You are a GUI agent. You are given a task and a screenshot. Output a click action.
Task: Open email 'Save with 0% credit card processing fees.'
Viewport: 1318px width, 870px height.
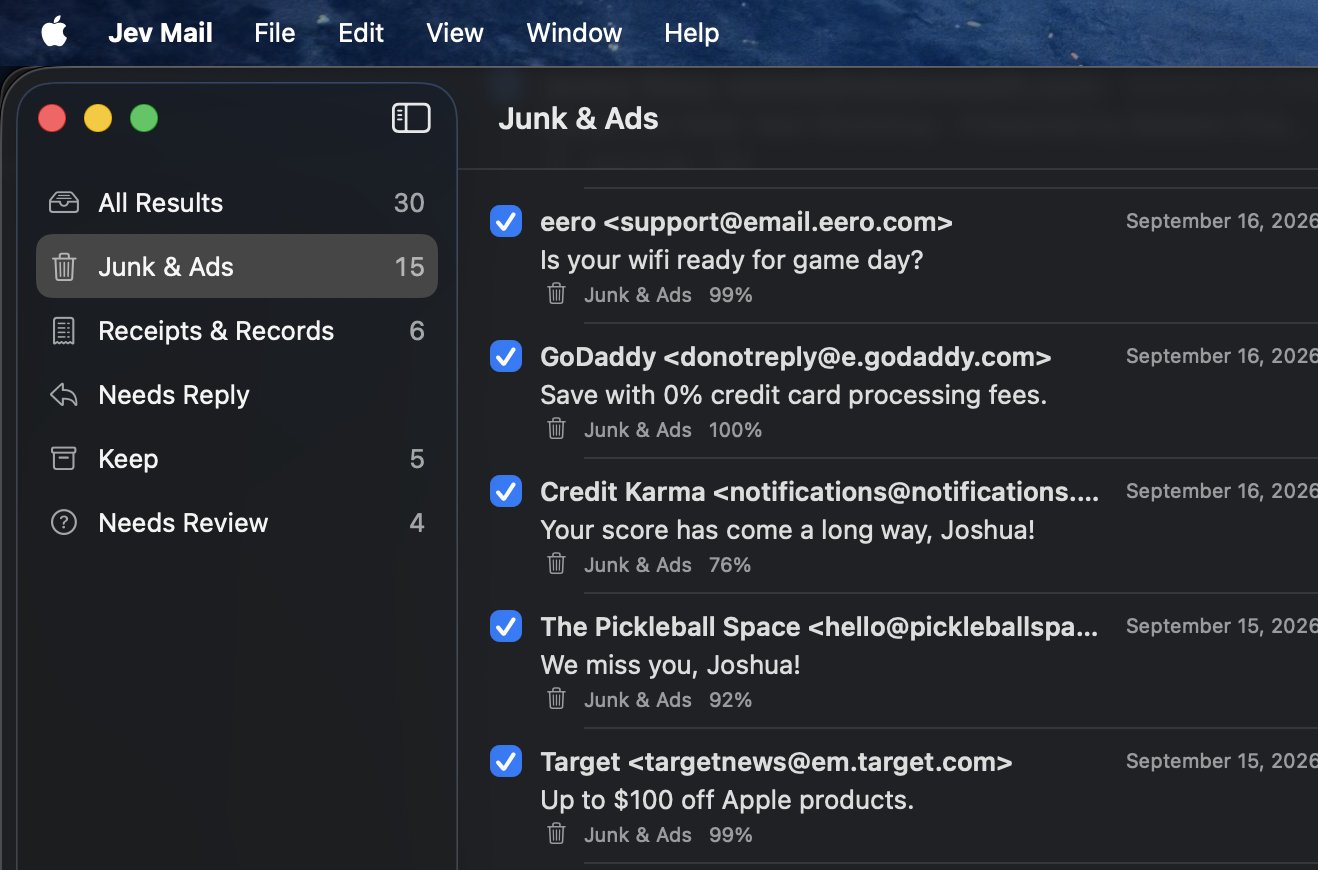(793, 395)
